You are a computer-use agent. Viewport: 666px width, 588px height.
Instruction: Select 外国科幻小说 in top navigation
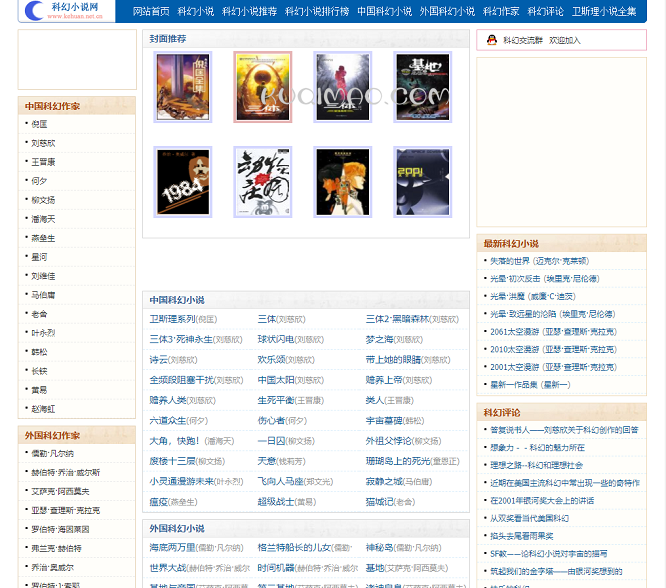[x=447, y=11]
